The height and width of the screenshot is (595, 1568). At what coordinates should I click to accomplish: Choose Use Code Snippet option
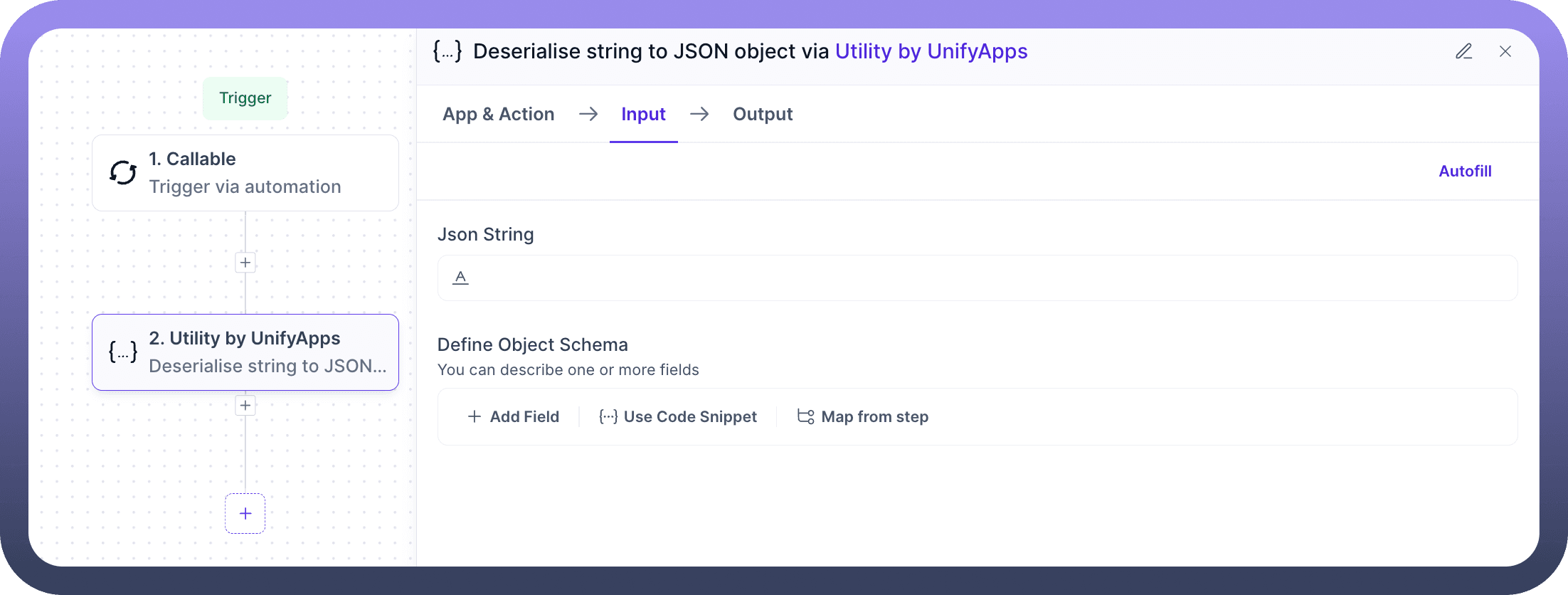[x=678, y=416]
